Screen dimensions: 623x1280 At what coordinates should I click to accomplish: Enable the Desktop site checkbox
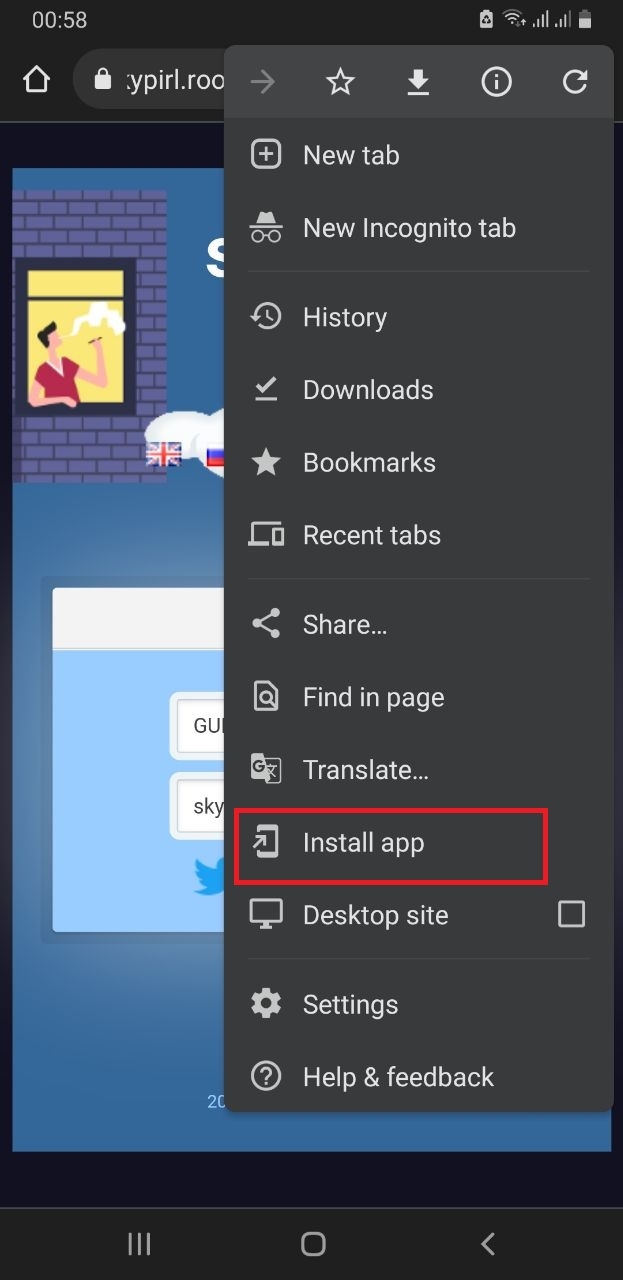click(571, 914)
